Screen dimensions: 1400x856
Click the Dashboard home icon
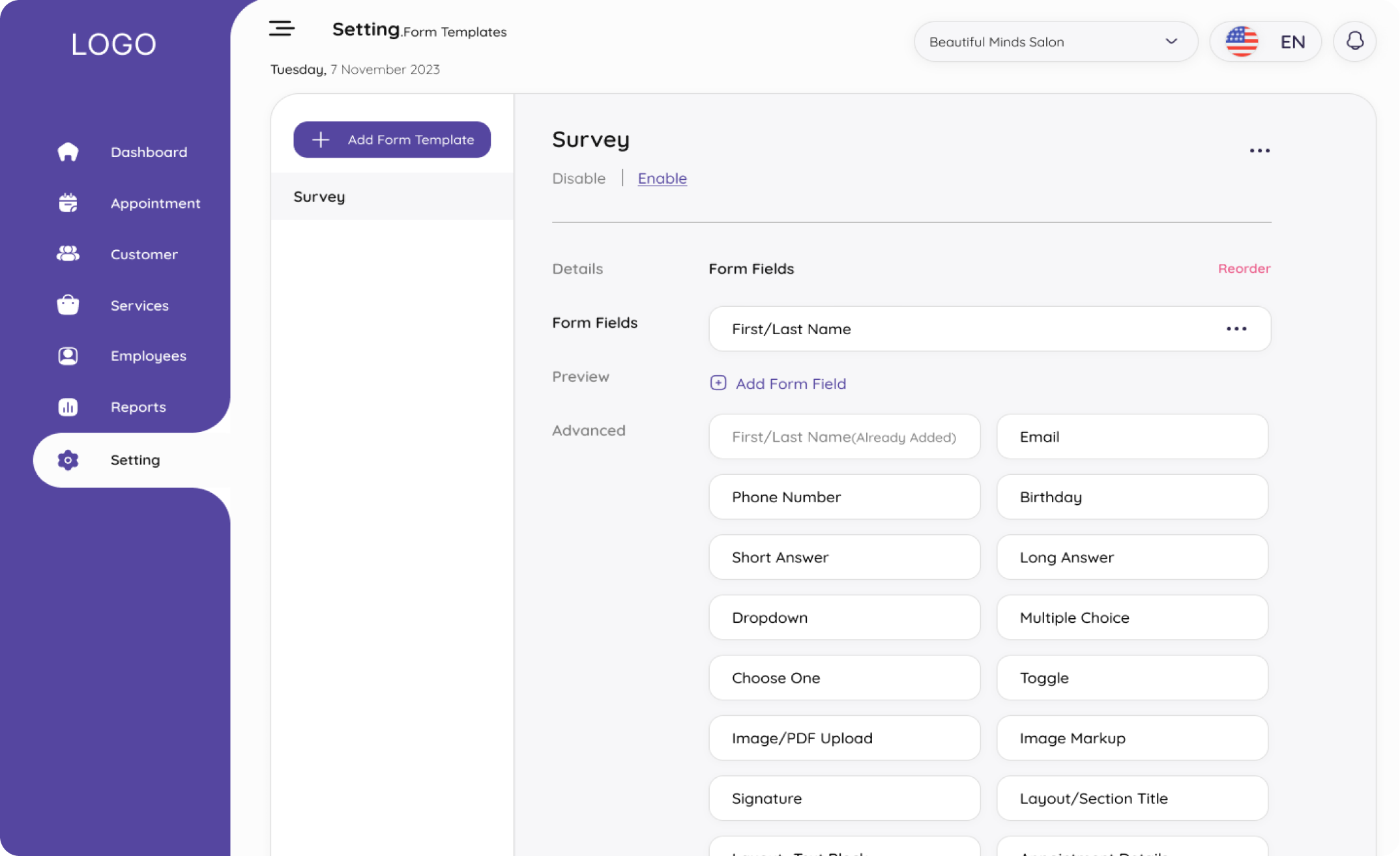point(68,152)
